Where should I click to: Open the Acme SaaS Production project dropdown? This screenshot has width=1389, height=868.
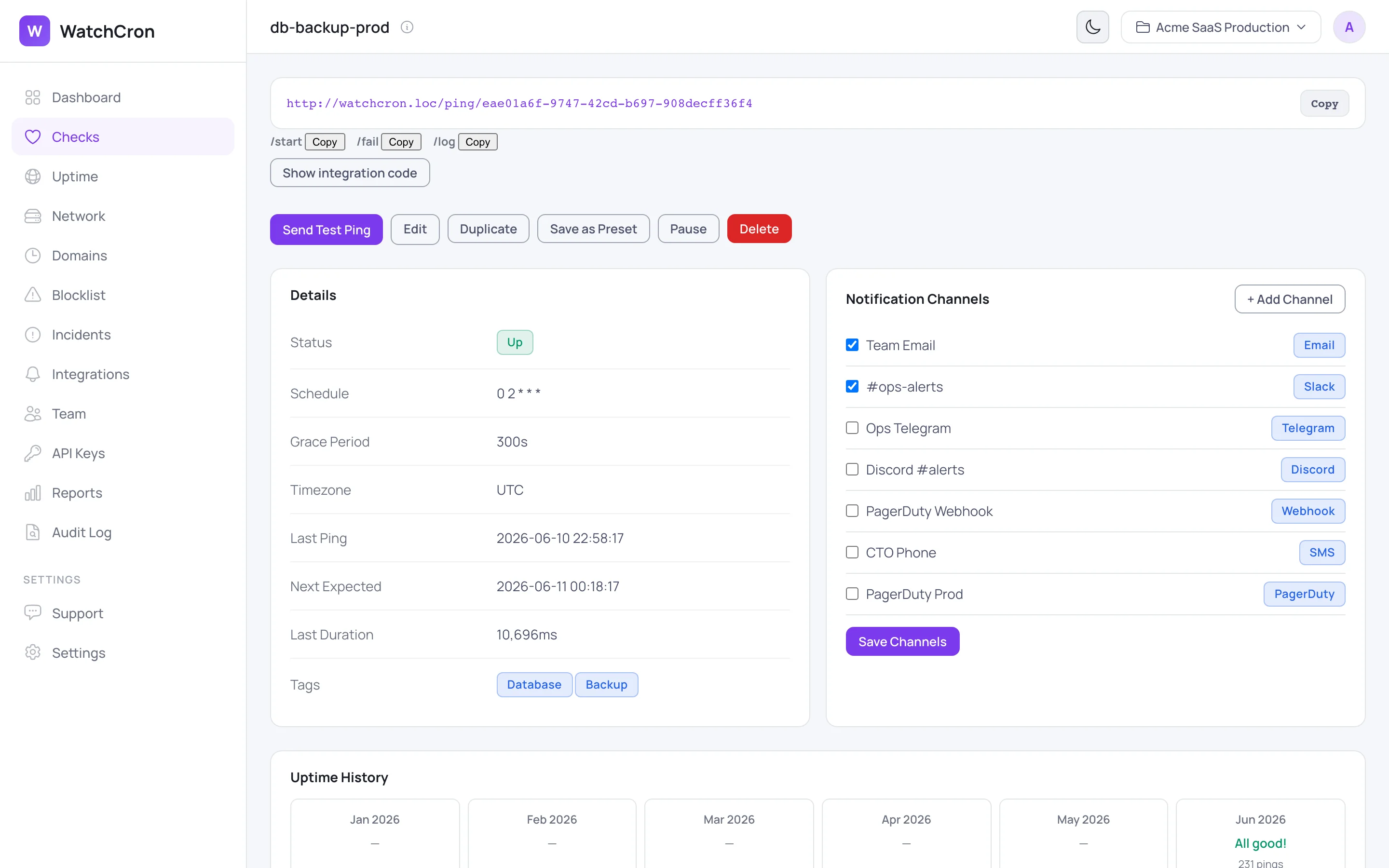[x=1221, y=27]
